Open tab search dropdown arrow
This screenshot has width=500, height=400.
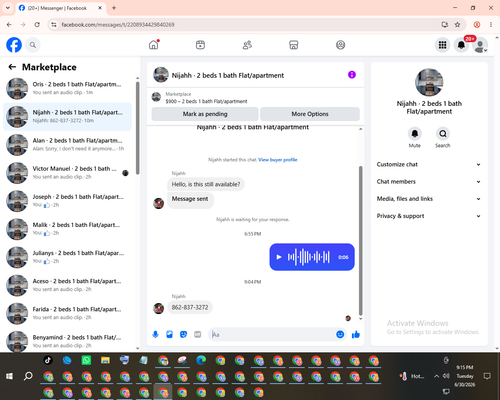8,8
